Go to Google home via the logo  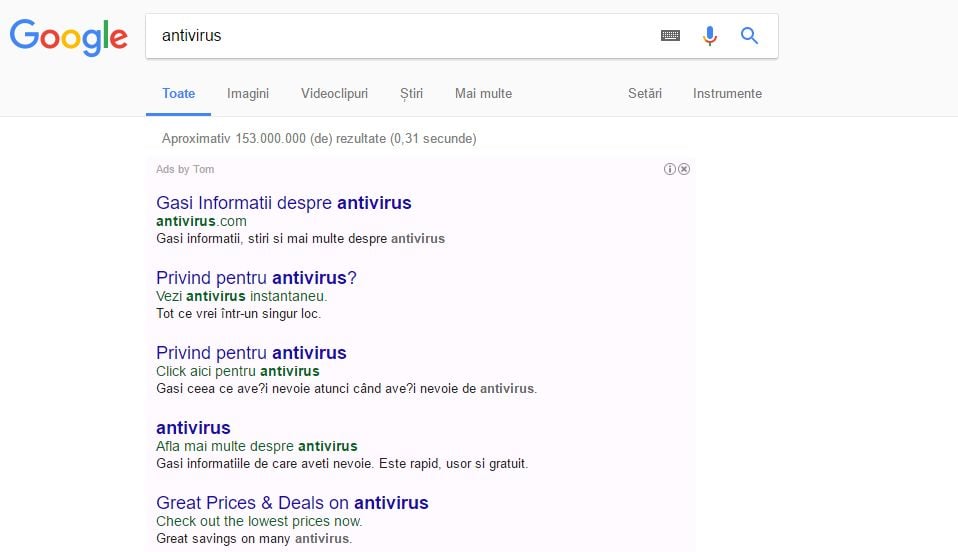69,37
